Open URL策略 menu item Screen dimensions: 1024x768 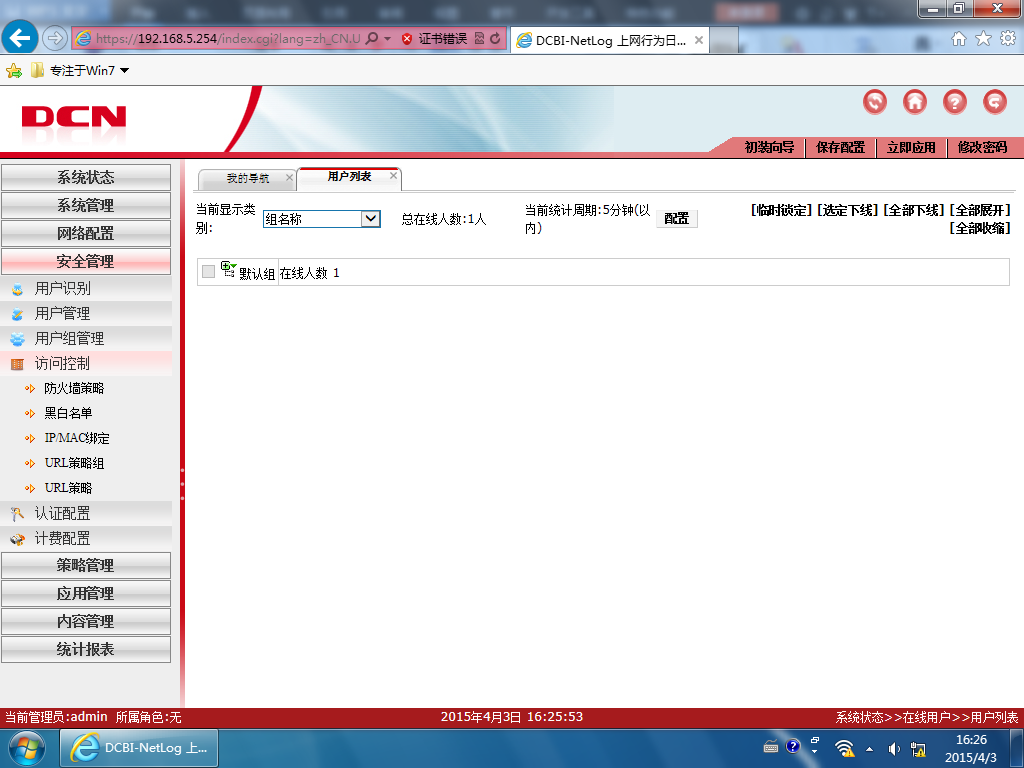point(68,488)
